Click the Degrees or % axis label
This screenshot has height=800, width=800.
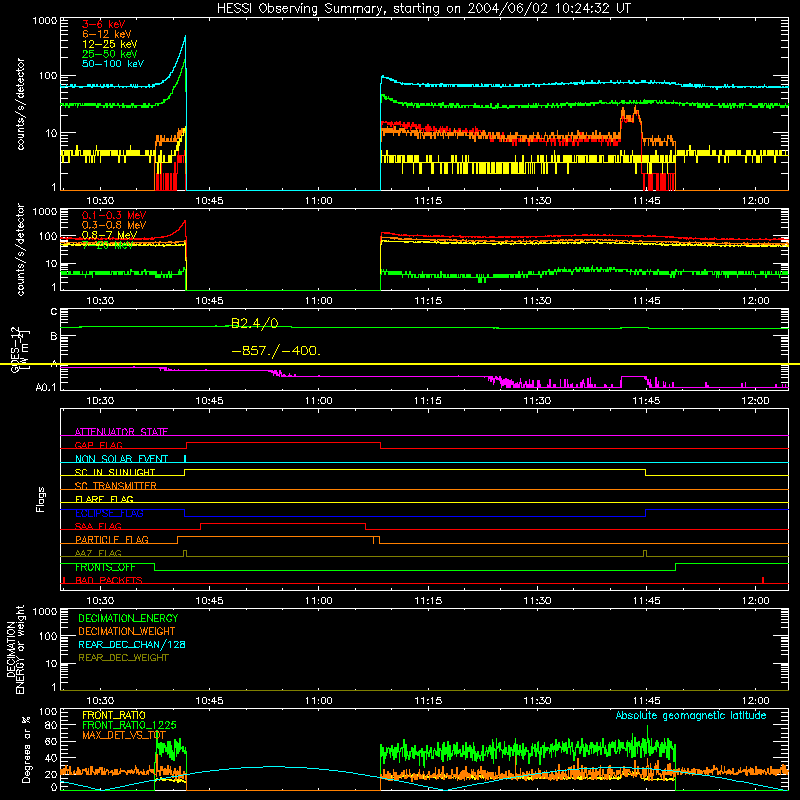coord(26,749)
